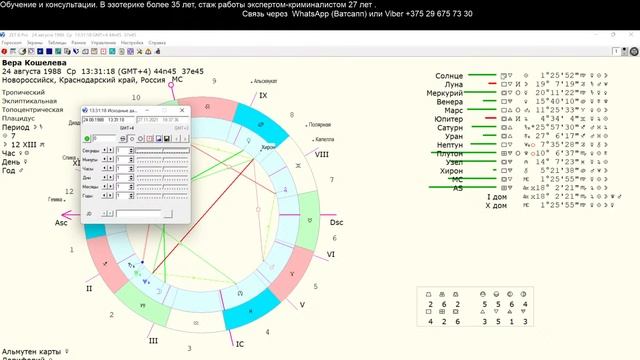The width and height of the screenshot is (640, 360).
Task: Click the gray-green document toolbar icon
Action: tap(122, 51)
